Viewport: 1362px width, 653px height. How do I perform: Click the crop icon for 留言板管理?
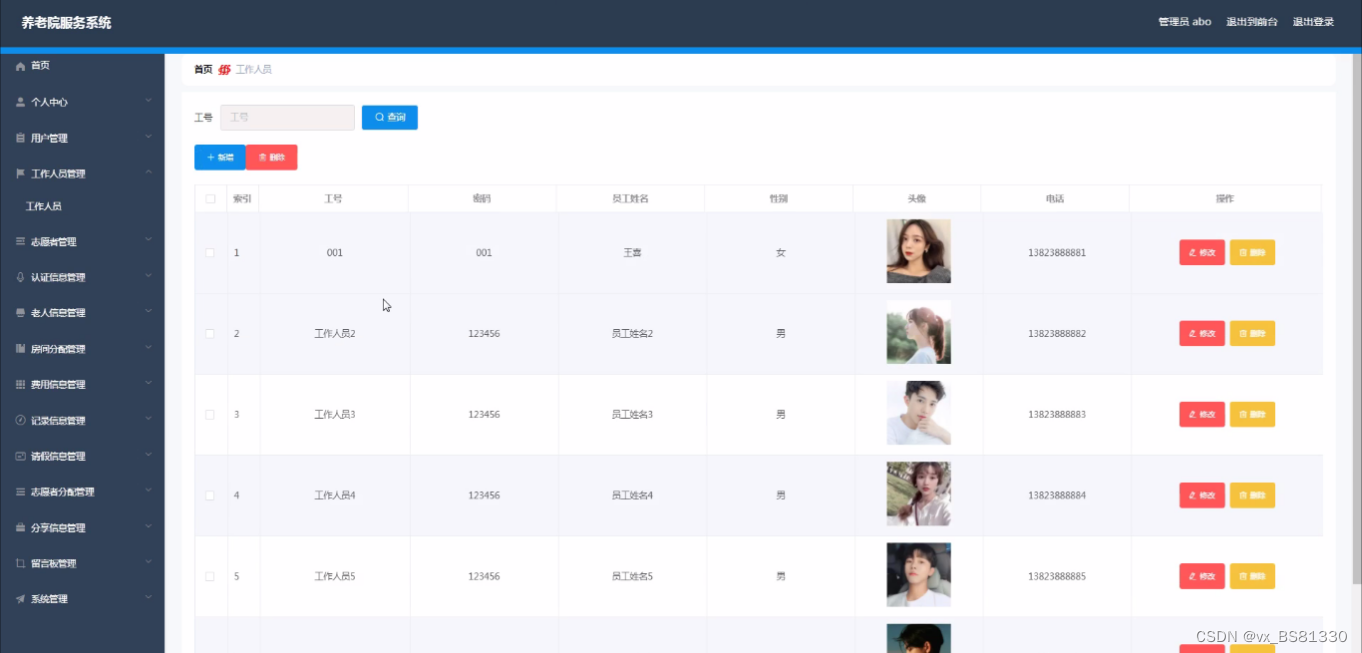coord(20,563)
